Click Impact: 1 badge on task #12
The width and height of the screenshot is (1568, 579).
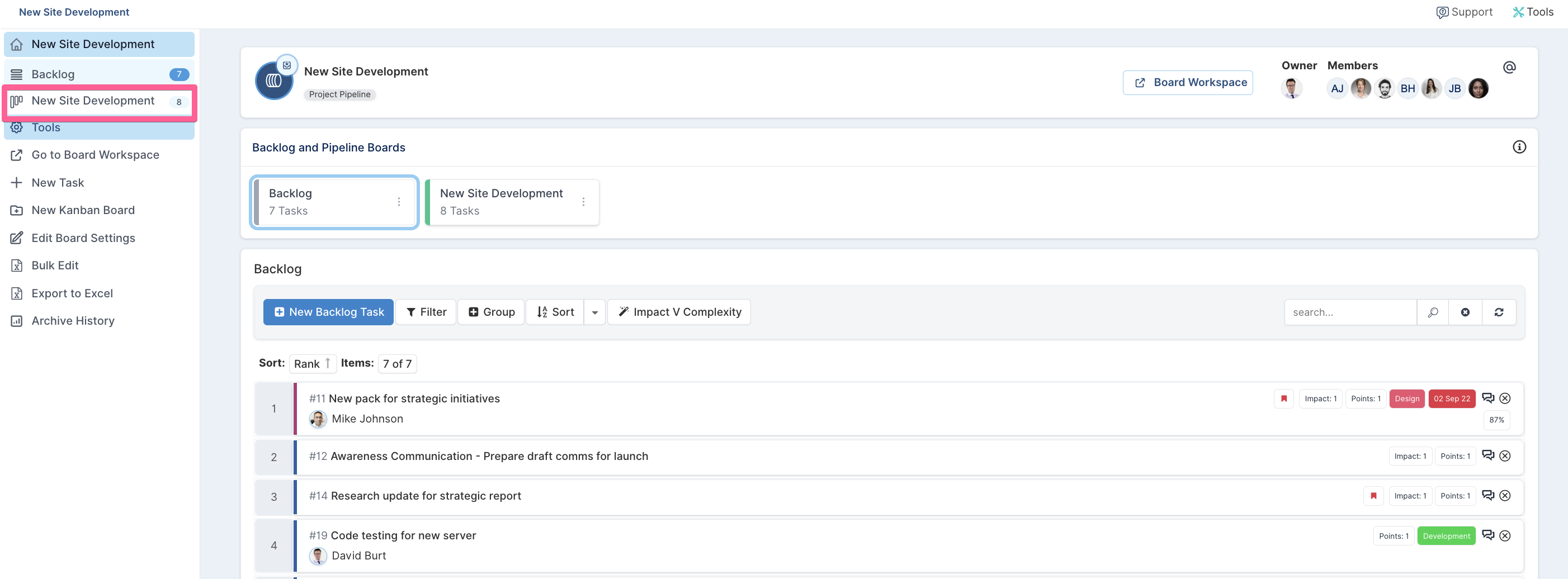1410,457
